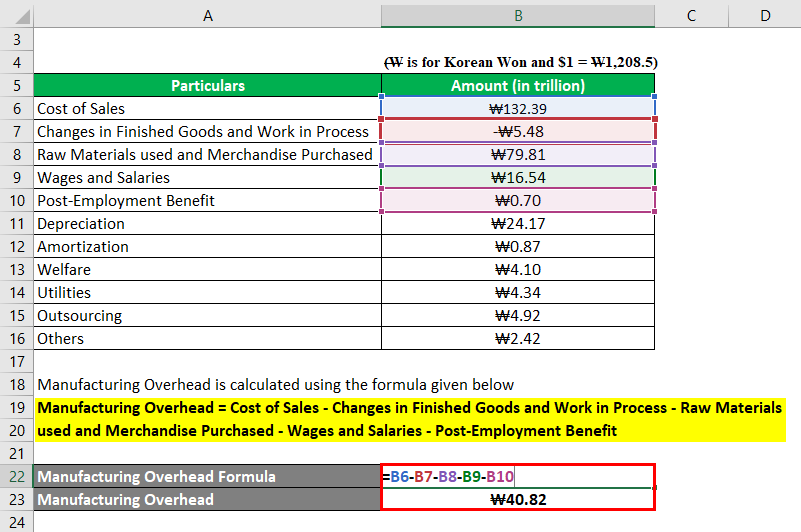Select the ₩40.82 result cell
The image size is (801, 532).
tap(518, 499)
